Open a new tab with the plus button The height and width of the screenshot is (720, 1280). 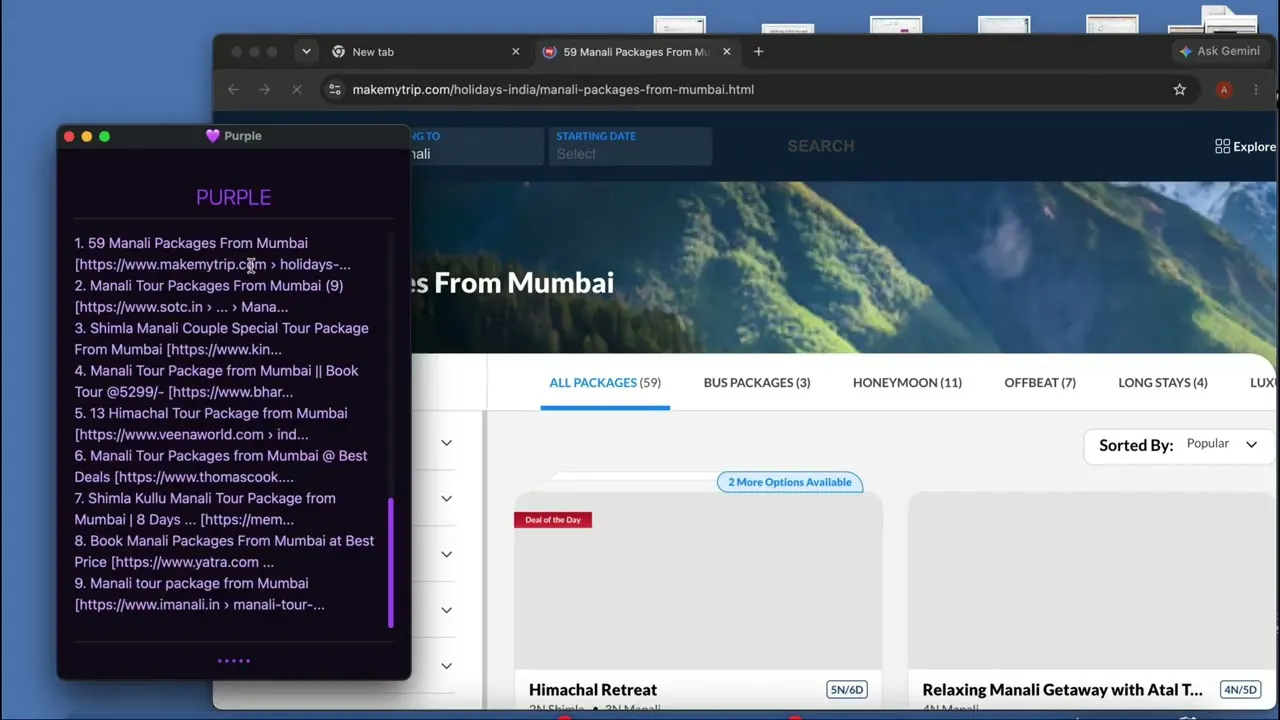tap(758, 51)
